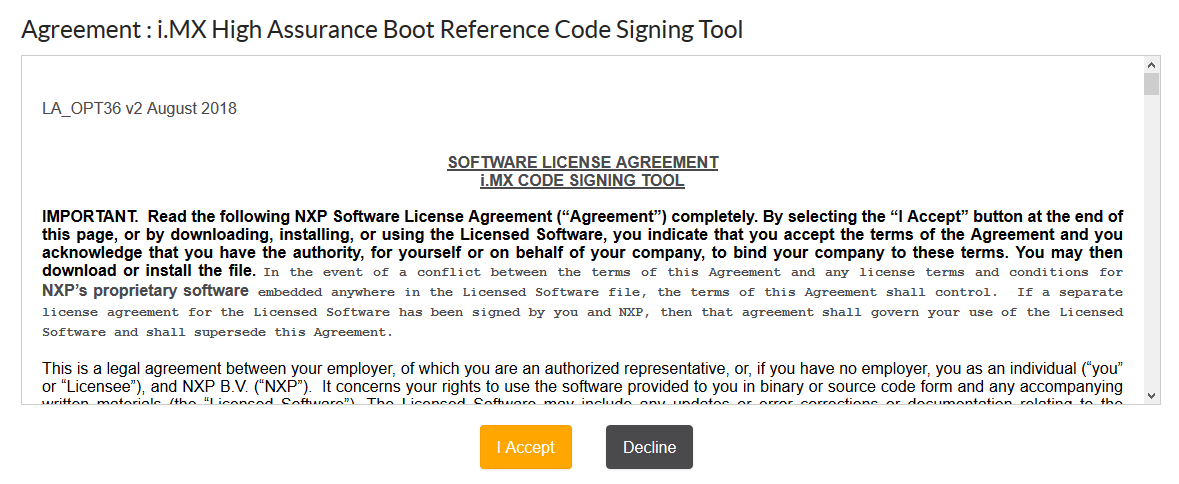Click the license text scrollbar thumb
1179x484 pixels.
(1150, 84)
